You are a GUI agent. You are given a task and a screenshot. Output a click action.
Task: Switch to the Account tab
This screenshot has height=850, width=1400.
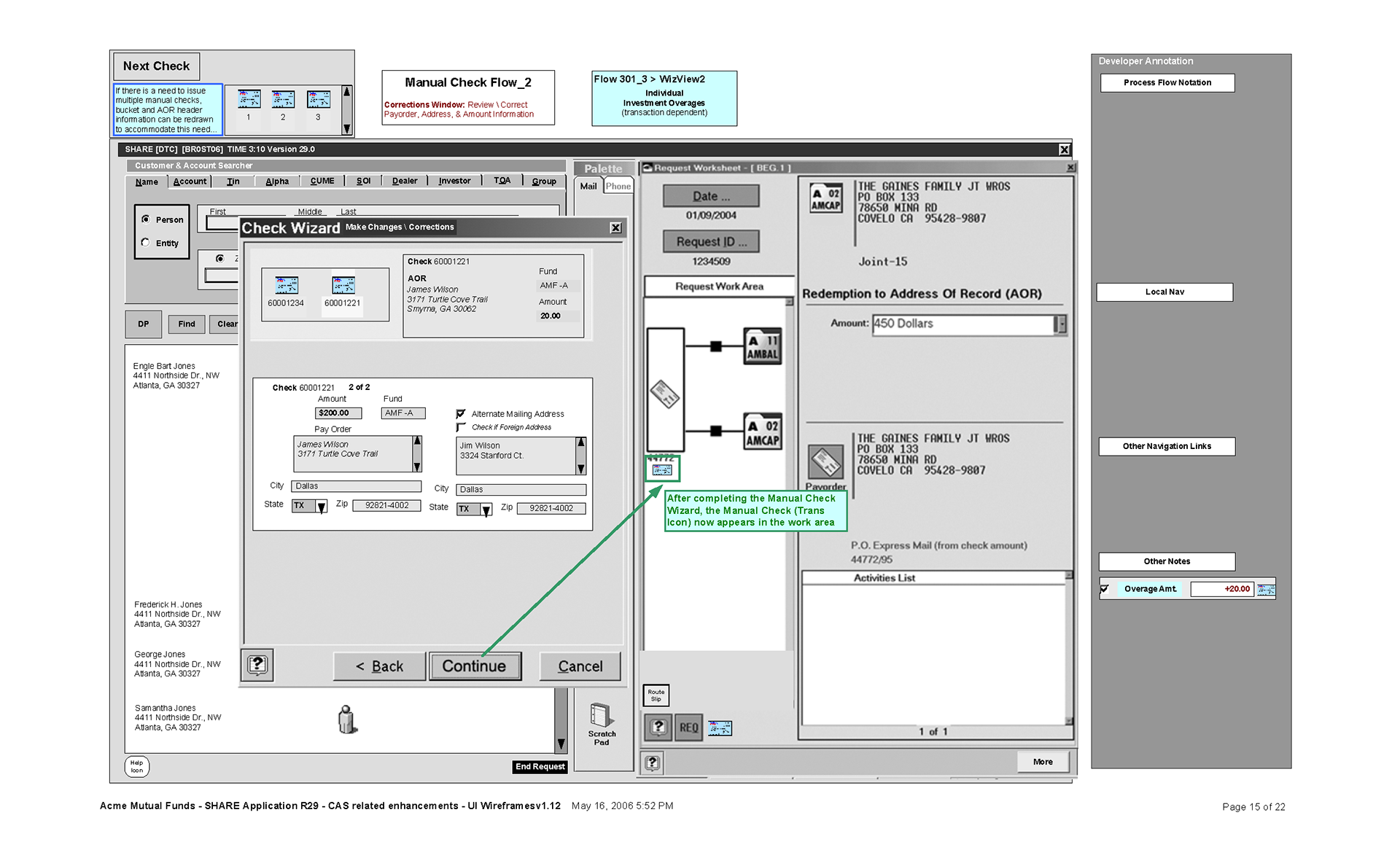click(x=190, y=182)
